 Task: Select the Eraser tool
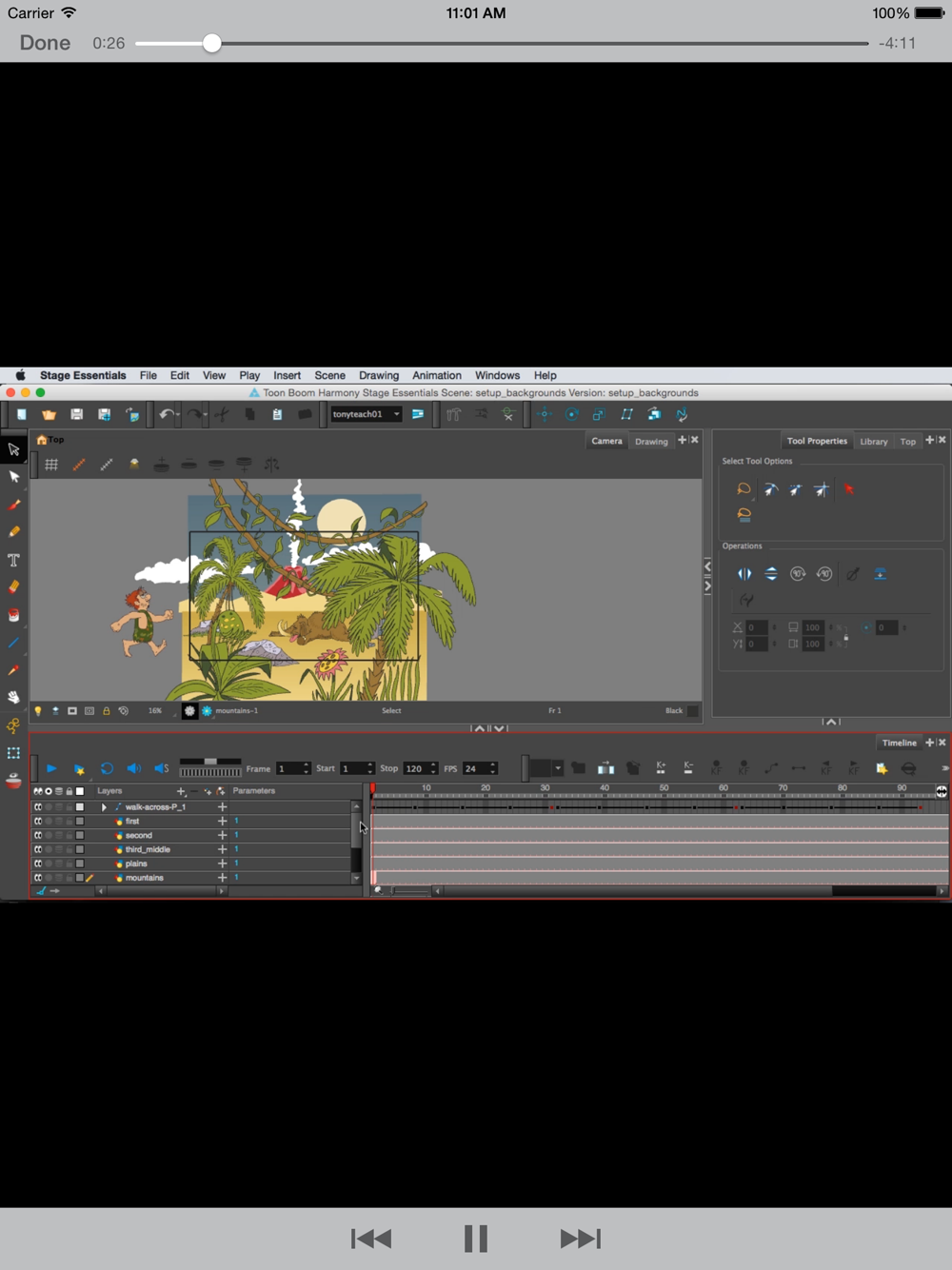coord(13,587)
